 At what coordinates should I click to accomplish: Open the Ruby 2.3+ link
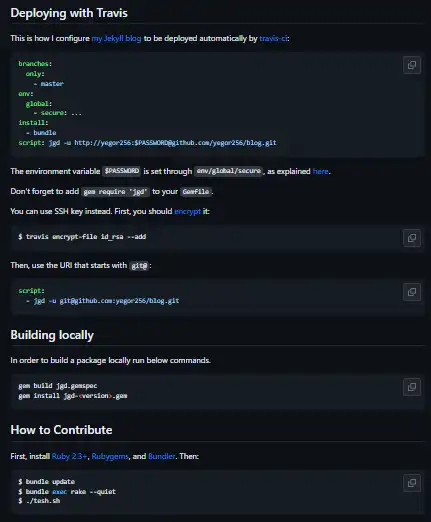pos(69,456)
